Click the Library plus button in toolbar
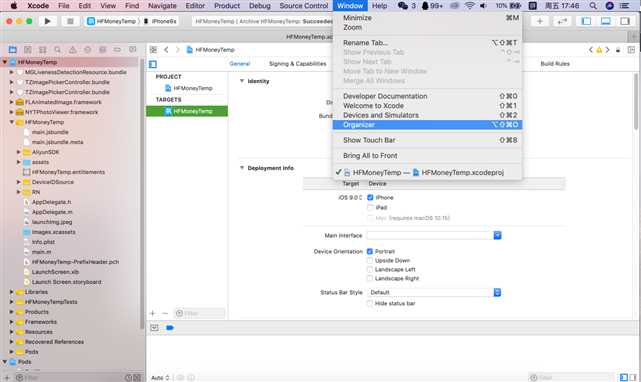Viewport: 641px width, 382px height. (540, 21)
